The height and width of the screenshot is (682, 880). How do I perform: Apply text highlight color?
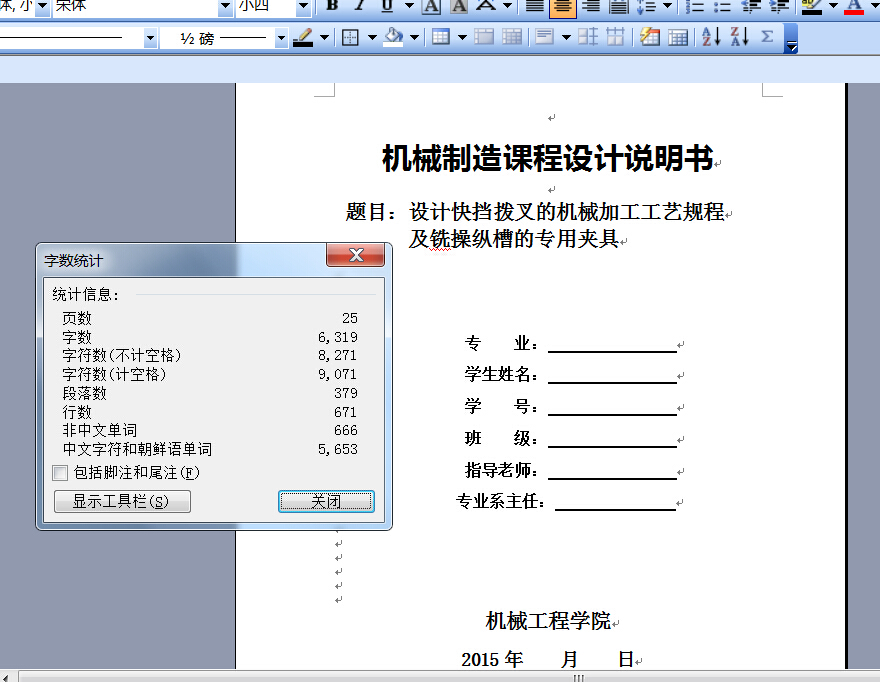click(x=811, y=6)
